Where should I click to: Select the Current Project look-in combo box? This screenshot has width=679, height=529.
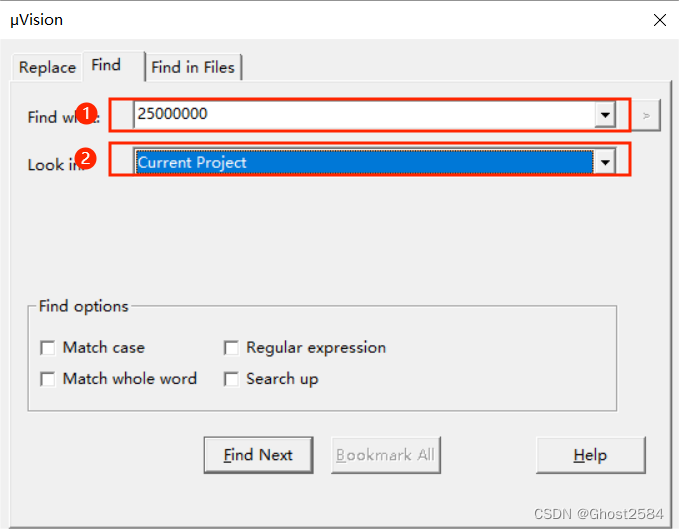pos(360,162)
